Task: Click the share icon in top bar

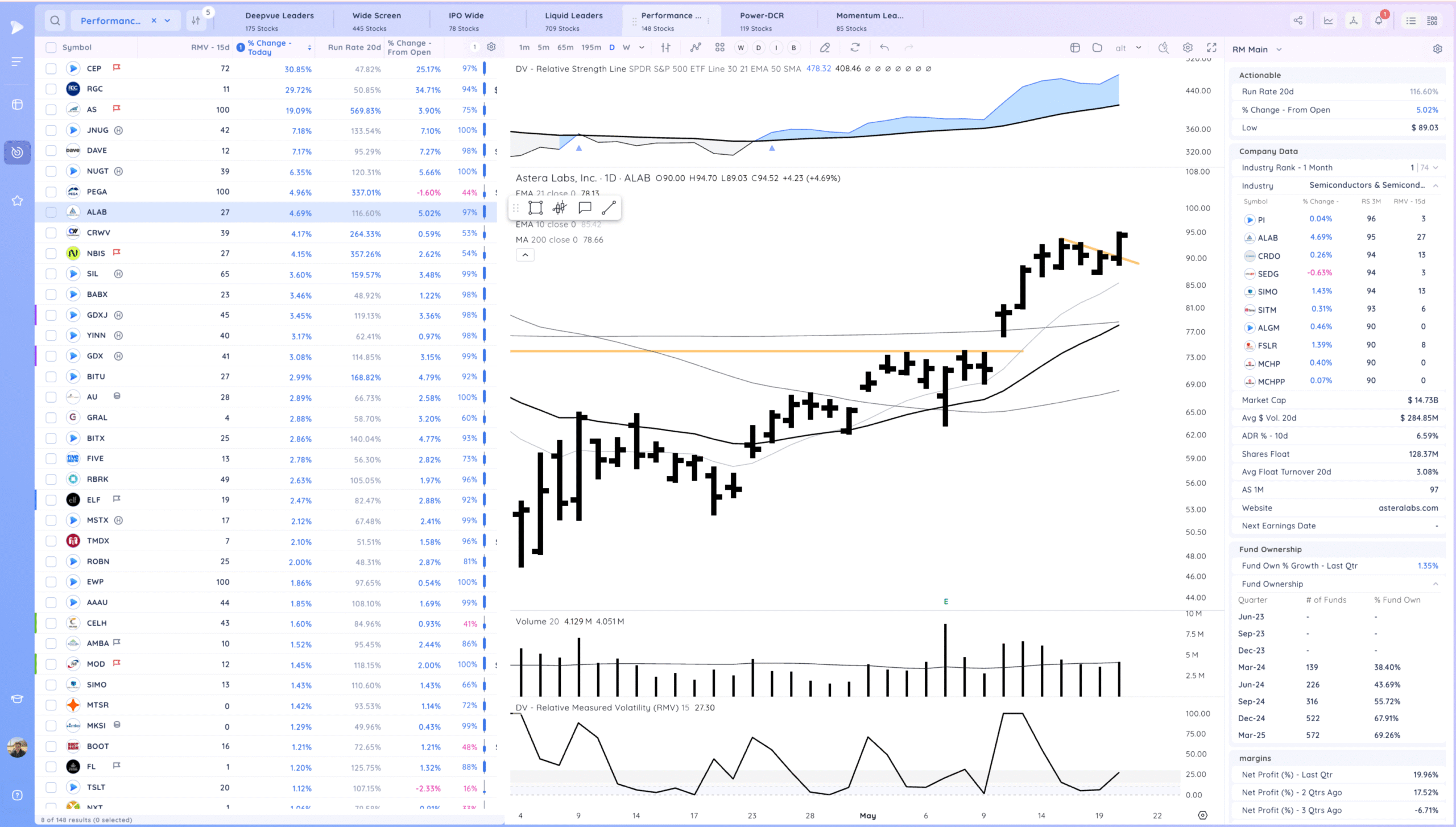Action: (x=1298, y=20)
